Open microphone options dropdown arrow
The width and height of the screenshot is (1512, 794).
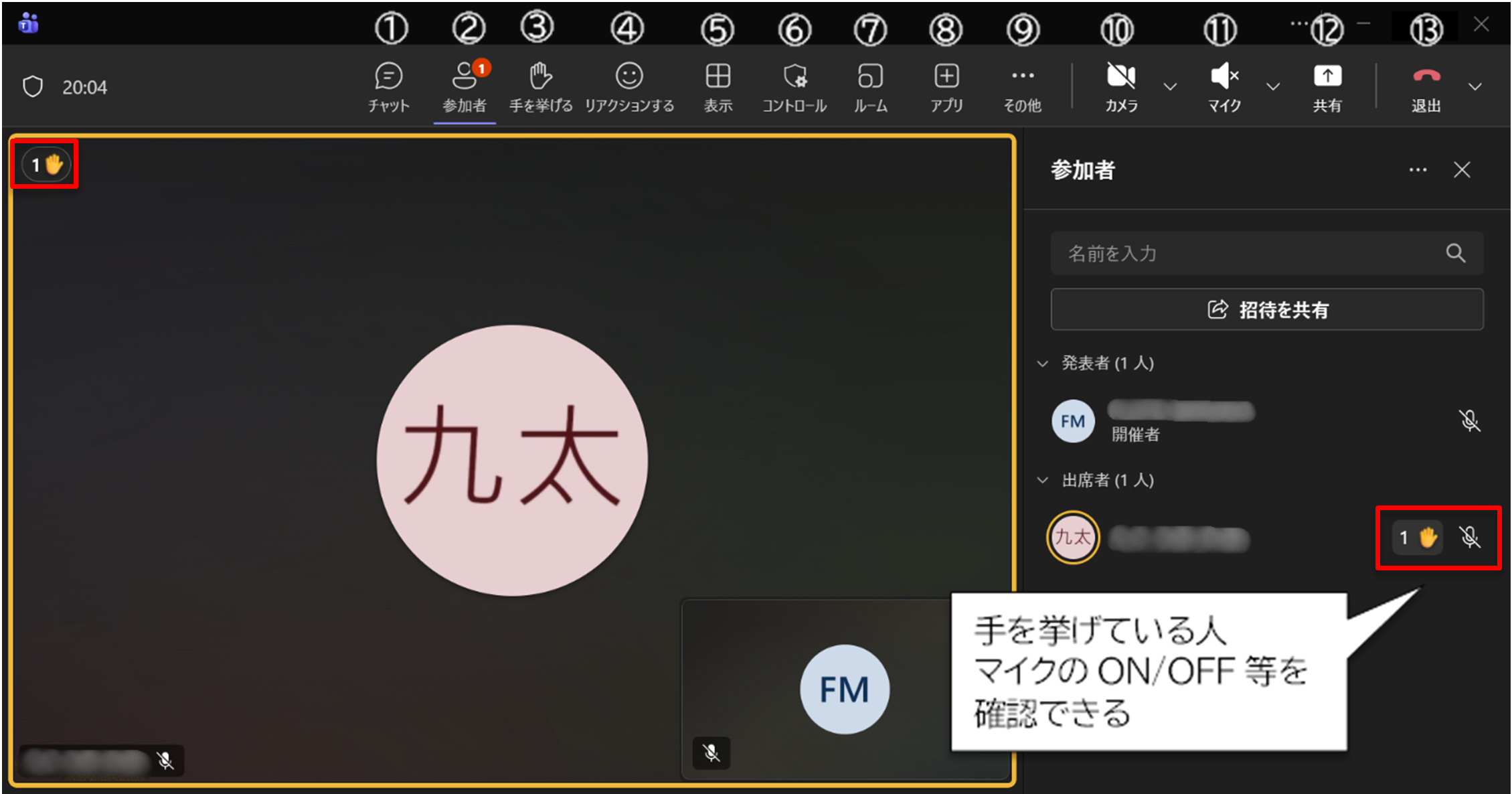pos(1273,87)
